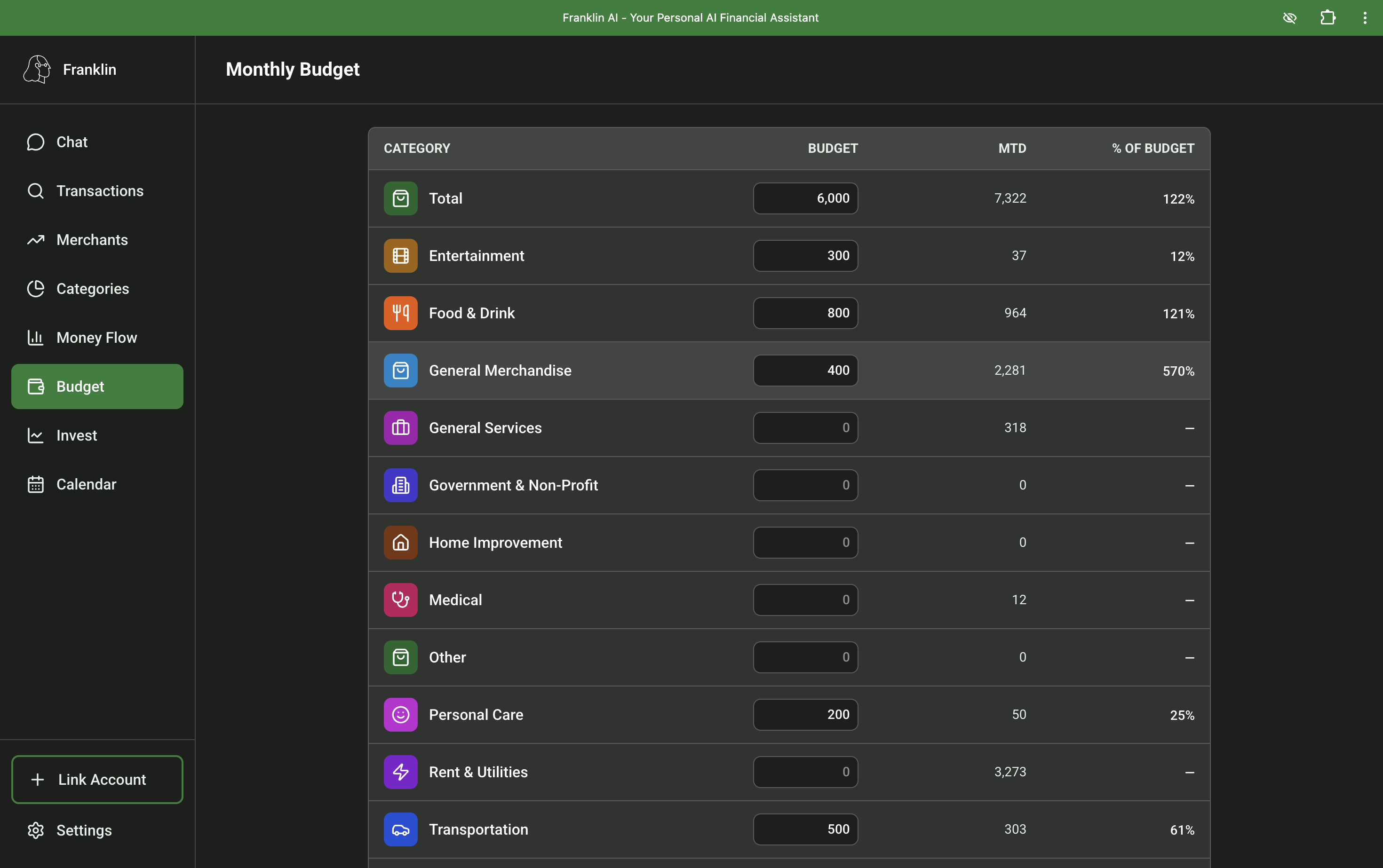Click the Food & Drink utensils icon
The width and height of the screenshot is (1383, 868).
[400, 313]
